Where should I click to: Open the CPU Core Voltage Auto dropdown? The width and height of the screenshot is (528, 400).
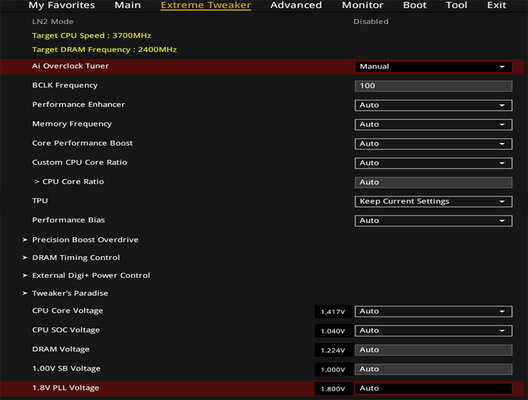pos(433,311)
